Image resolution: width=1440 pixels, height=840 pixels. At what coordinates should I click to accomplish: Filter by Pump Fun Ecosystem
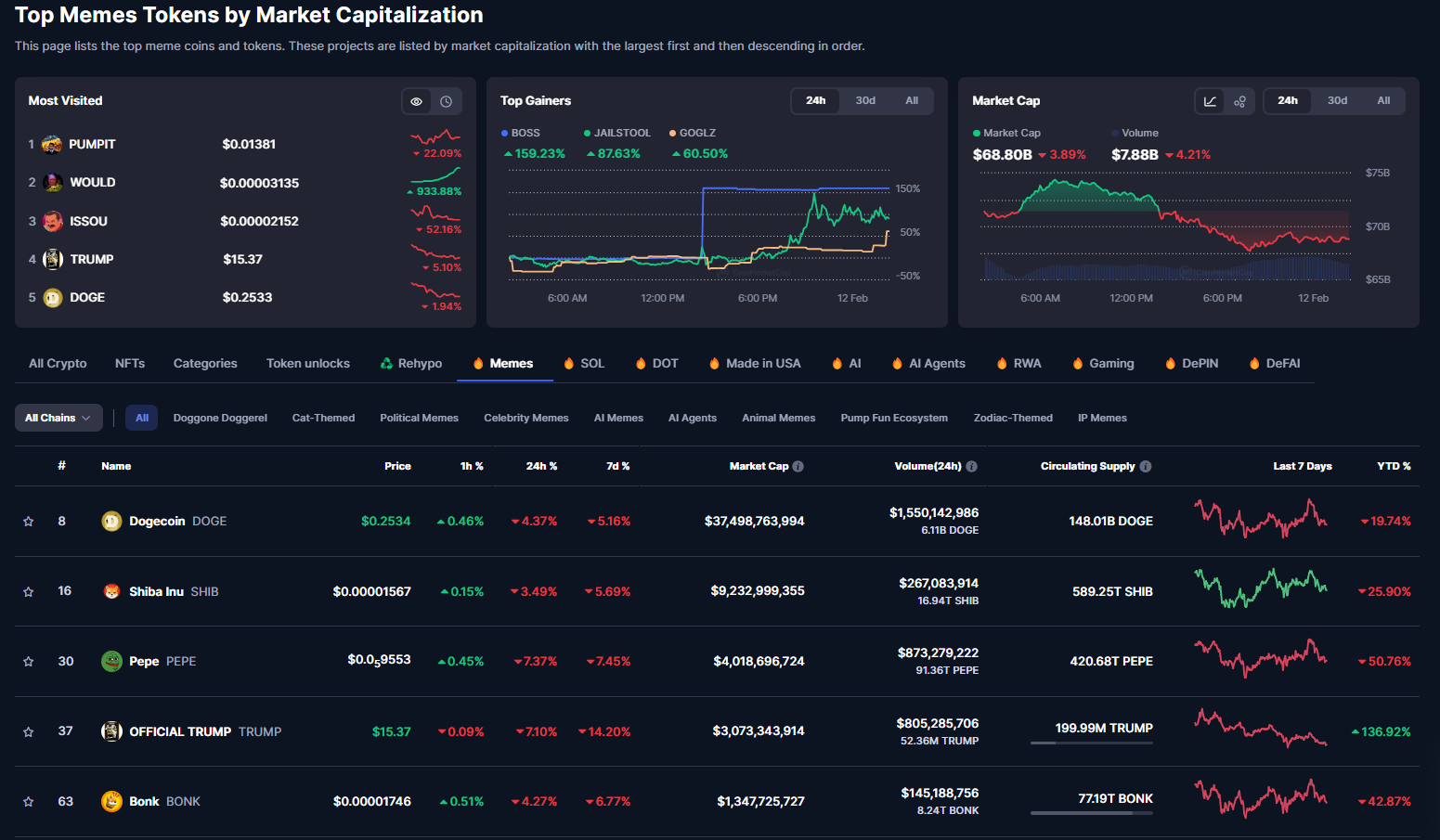(894, 419)
